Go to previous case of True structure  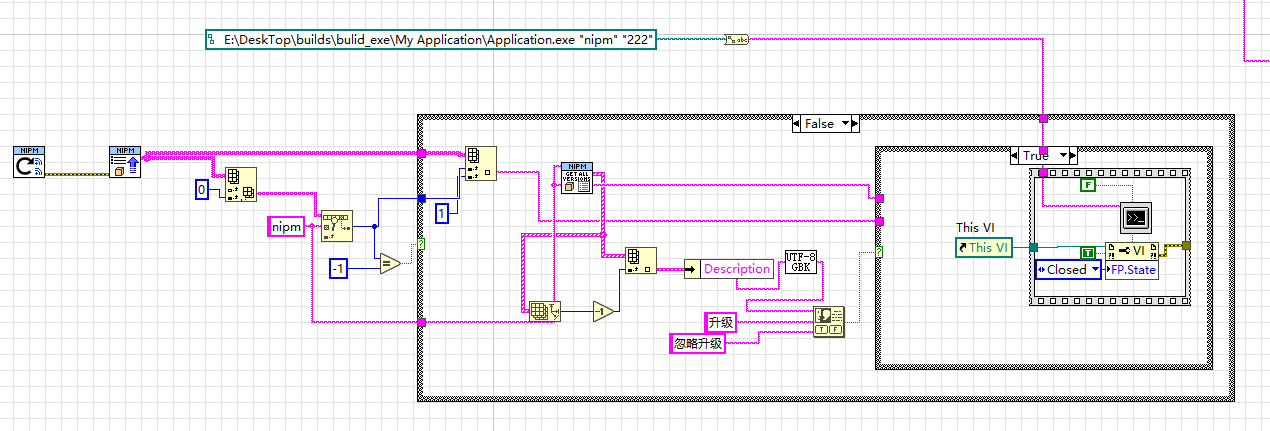click(1016, 156)
